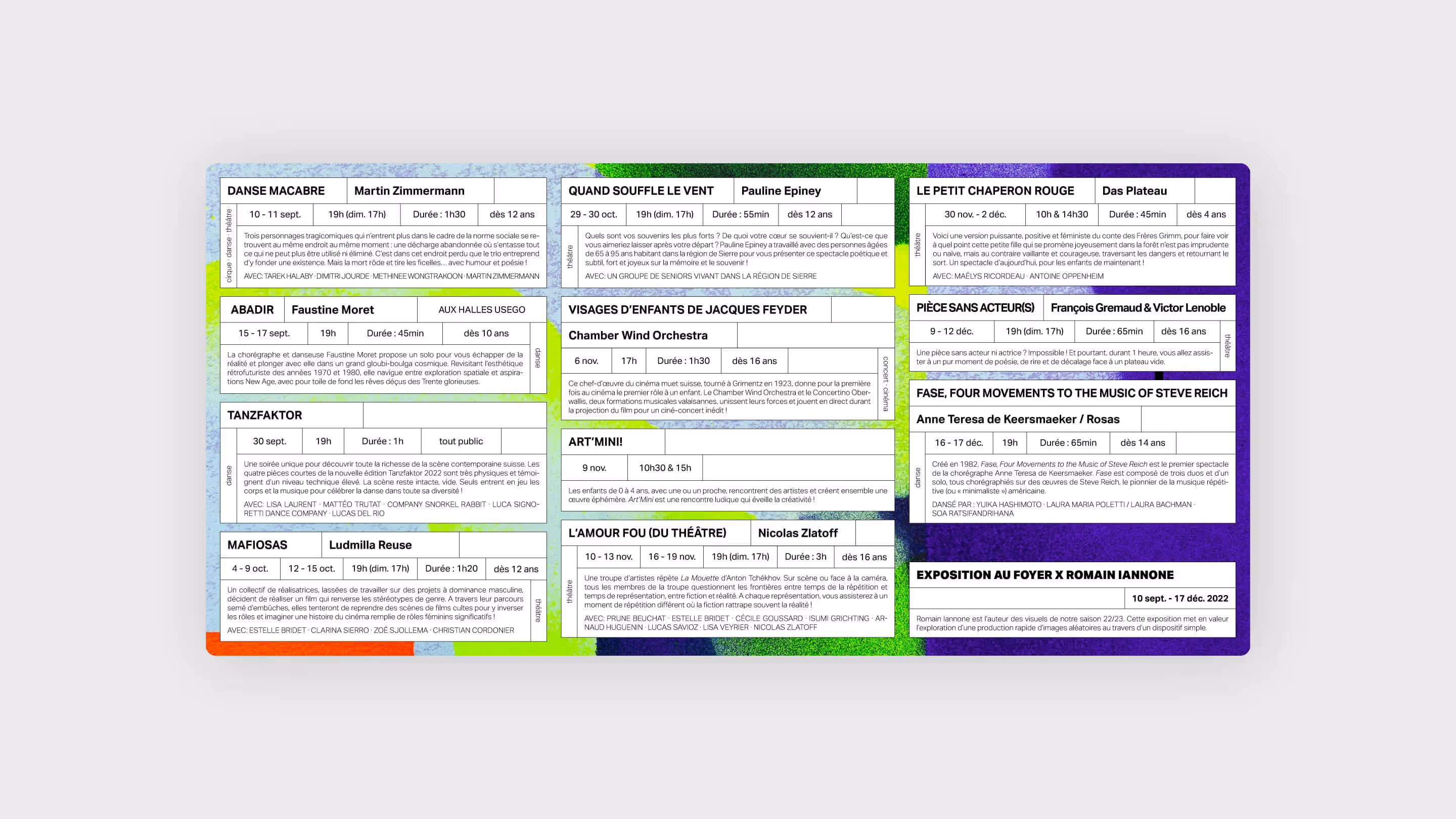This screenshot has width=1456, height=819.
Task: Click the DANSE MACABRE title cell
Action: tap(277, 191)
